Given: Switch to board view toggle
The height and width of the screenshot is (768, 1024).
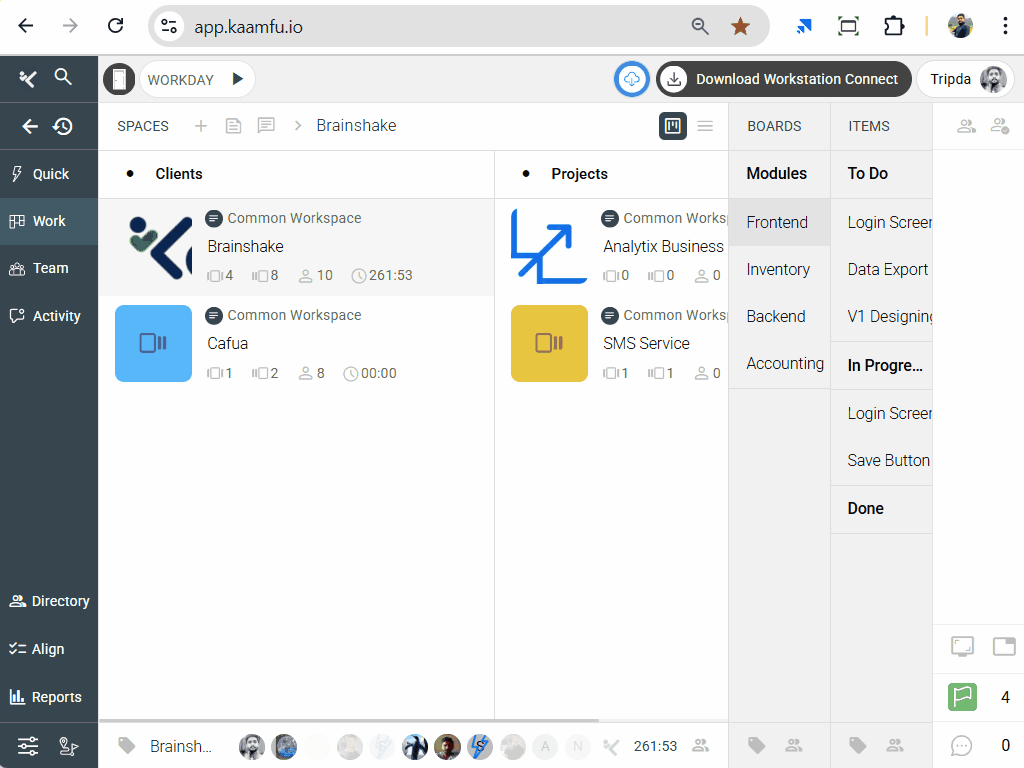Looking at the screenshot, I should 673,126.
